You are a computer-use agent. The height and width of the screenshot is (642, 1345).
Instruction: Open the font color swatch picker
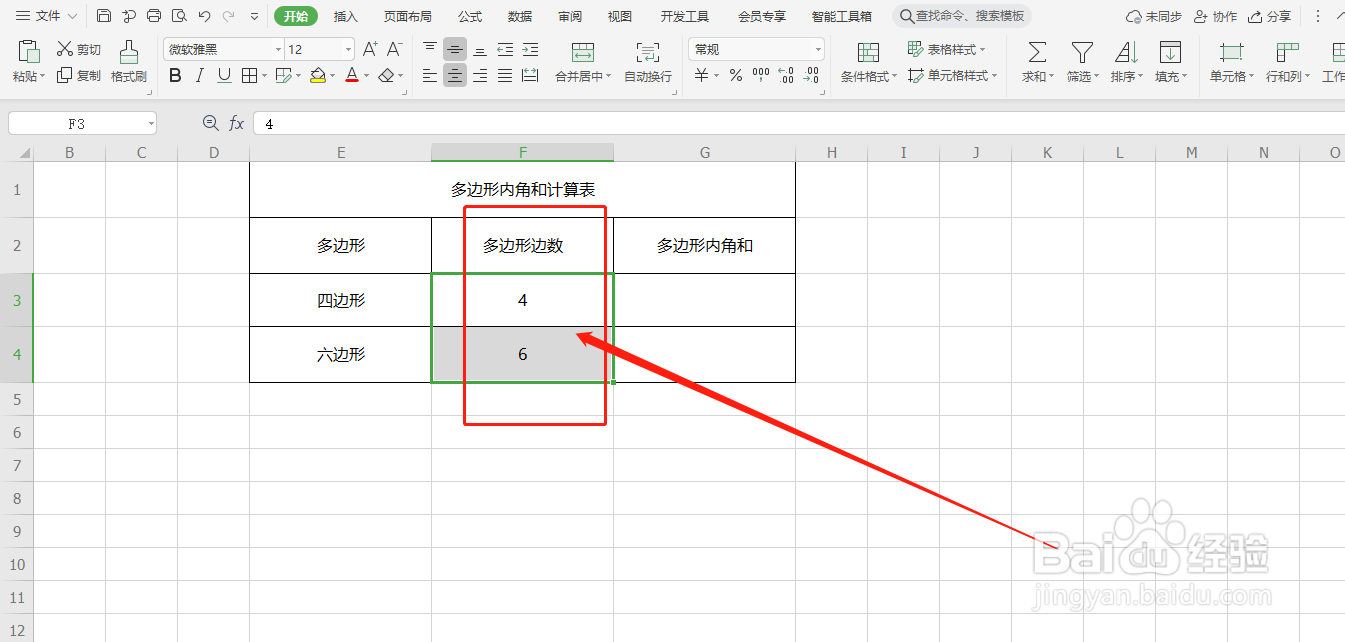click(x=366, y=75)
